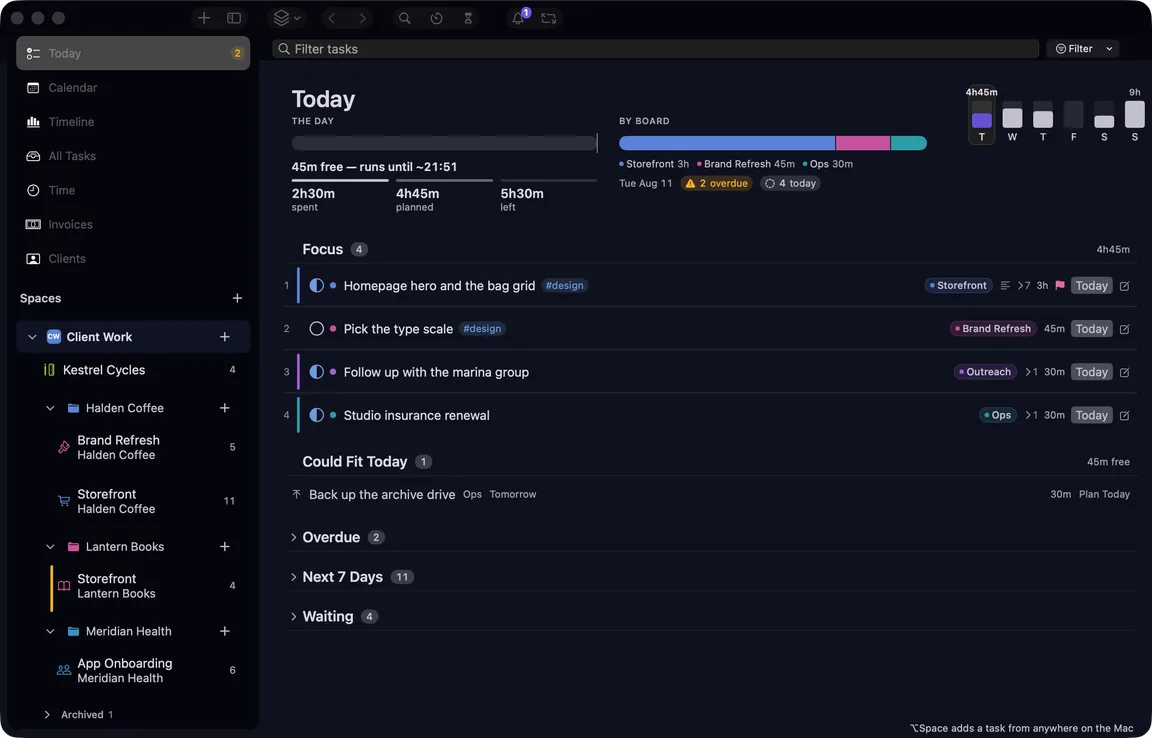Click Today button on Homepage hero task

[1091, 285]
